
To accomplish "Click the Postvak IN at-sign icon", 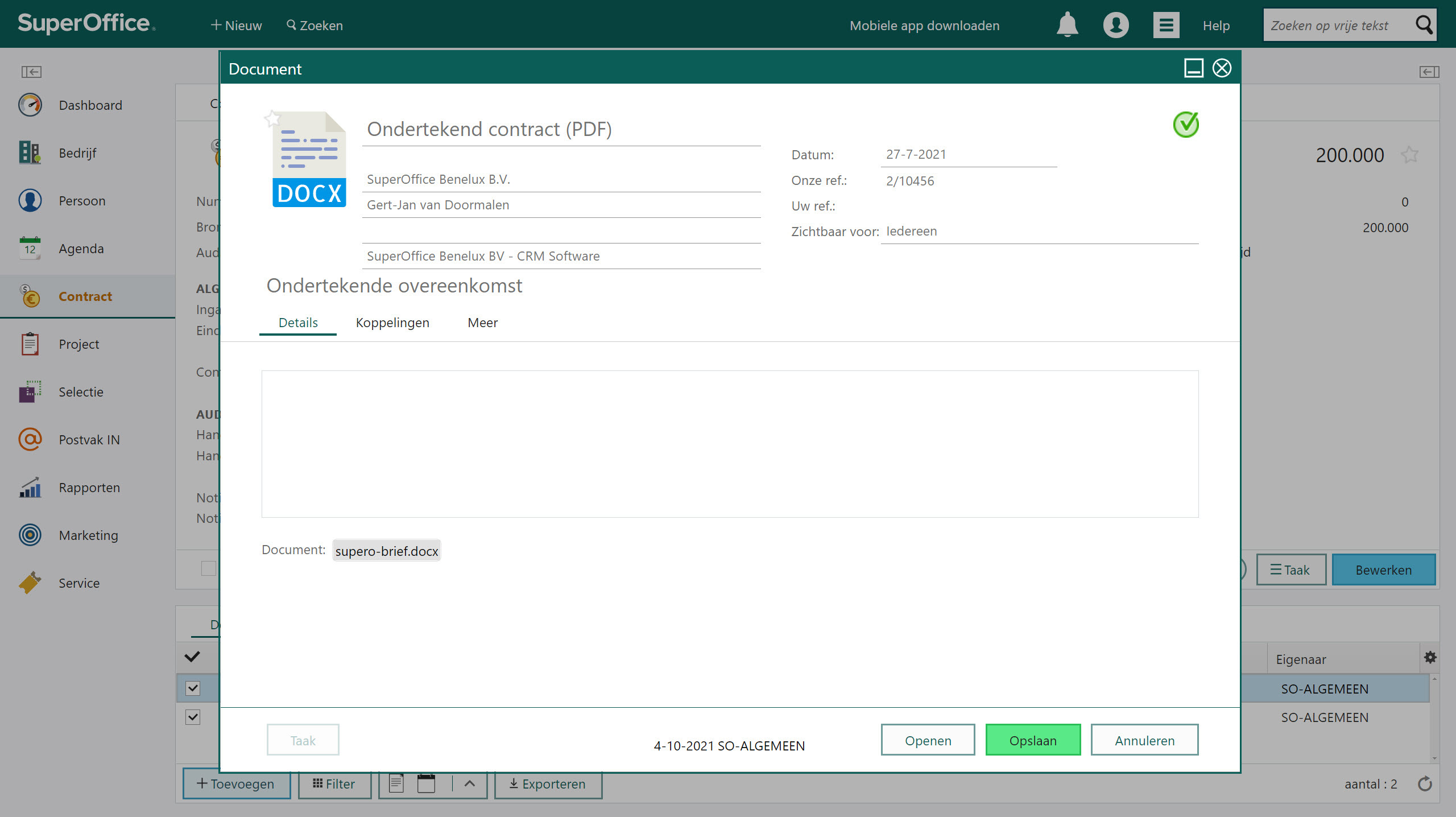I will click(x=30, y=440).
